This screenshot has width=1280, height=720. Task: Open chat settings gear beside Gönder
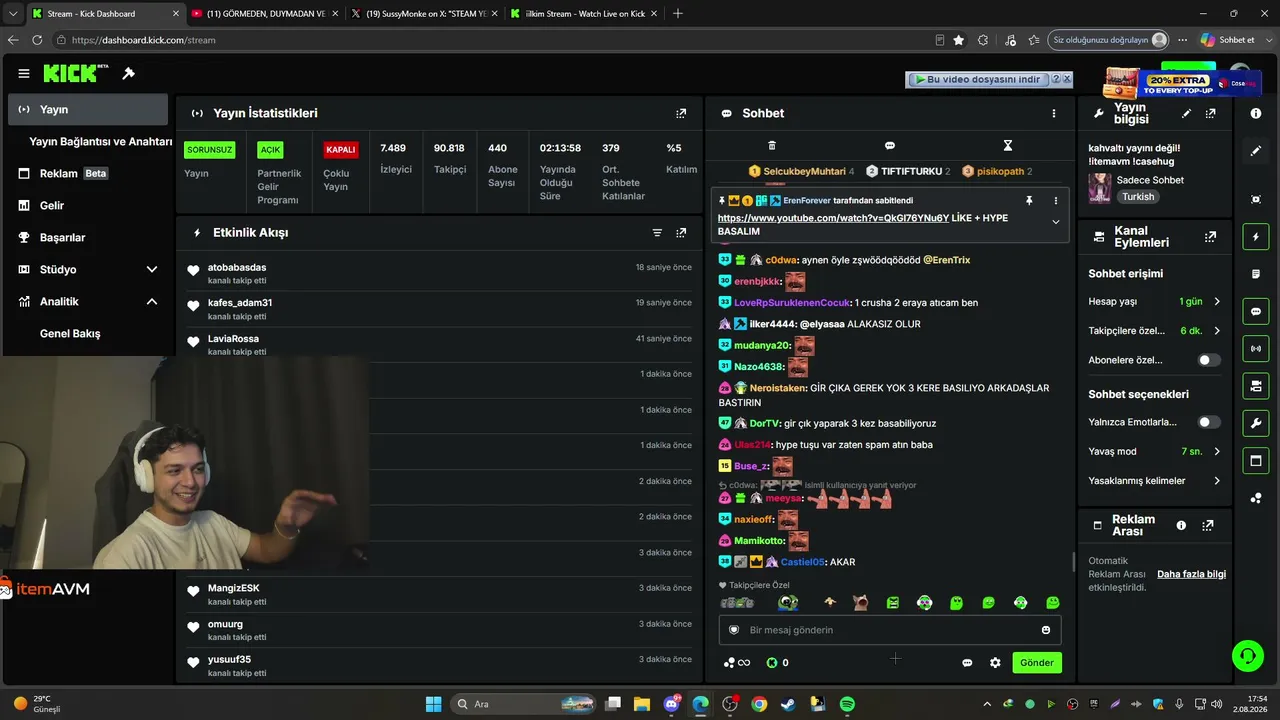995,662
